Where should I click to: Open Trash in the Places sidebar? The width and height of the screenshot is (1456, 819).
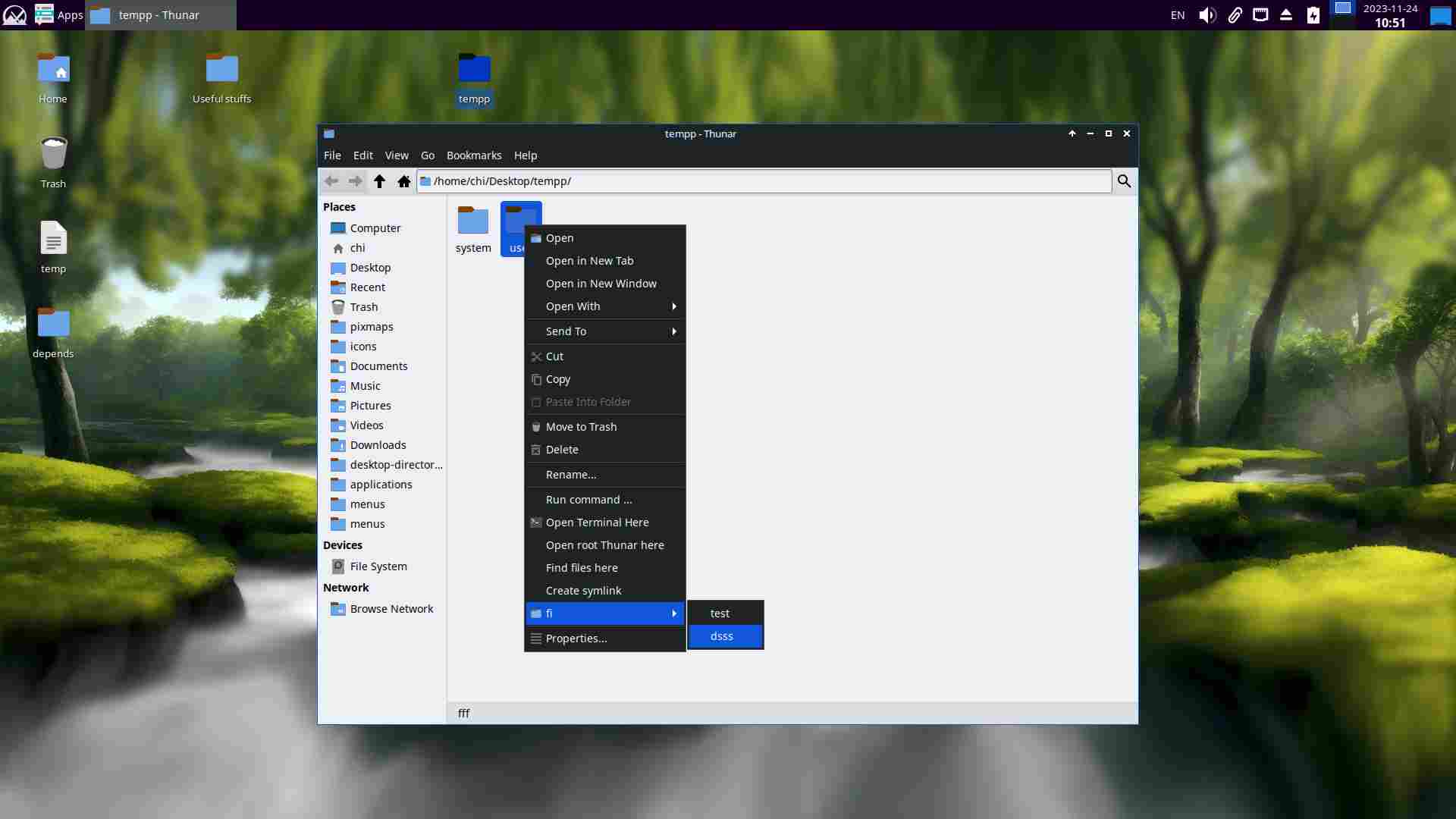point(363,307)
